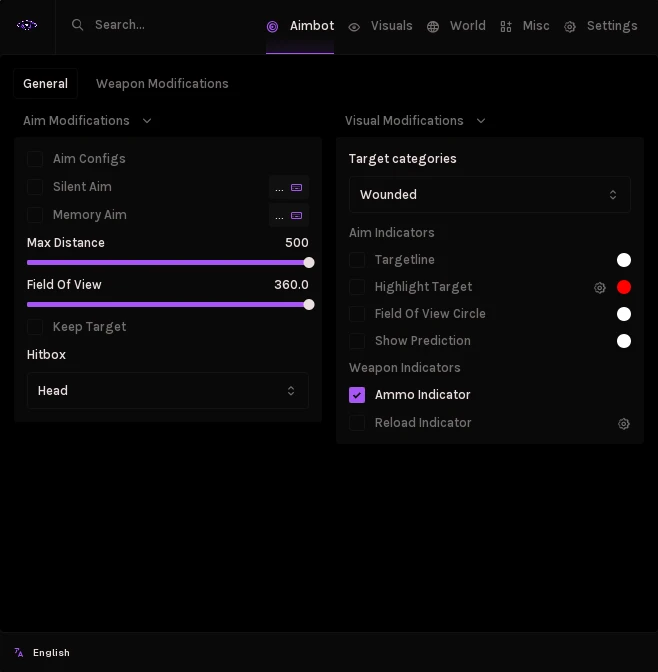
Task: Click the eye logo icon in top-left corner
Action: point(27,25)
